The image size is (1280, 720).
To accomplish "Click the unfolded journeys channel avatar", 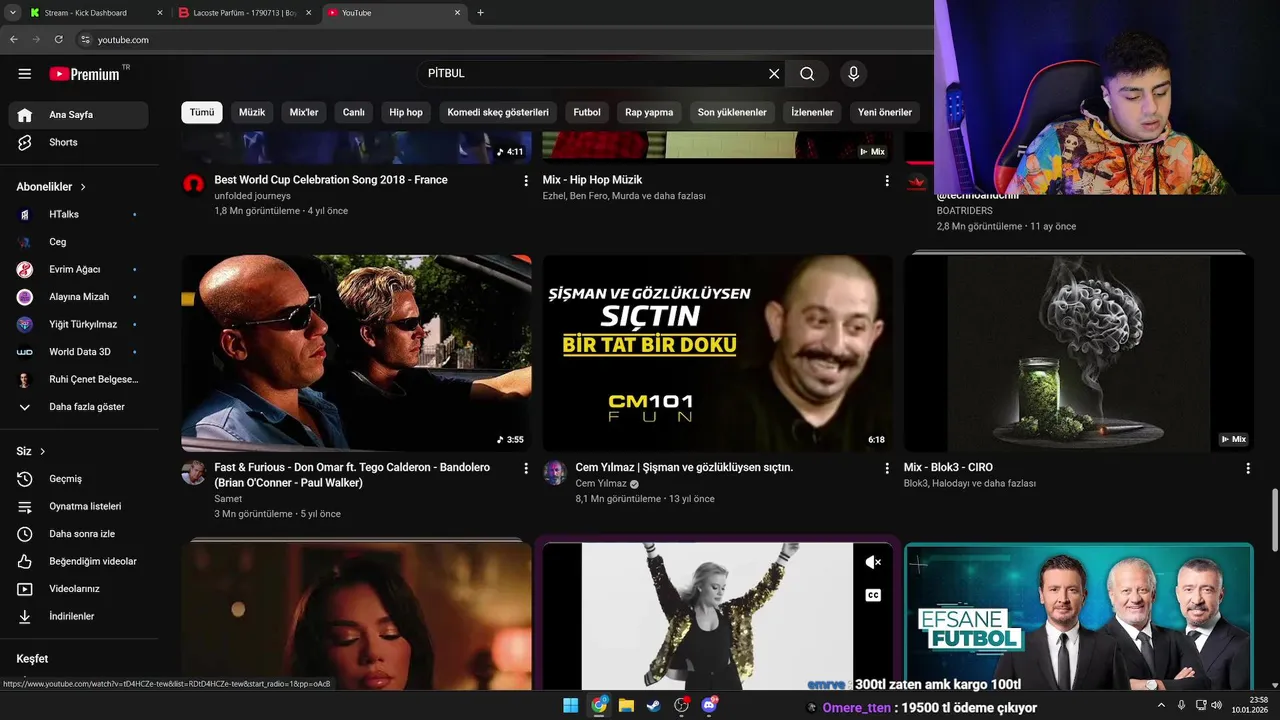I will [x=194, y=184].
